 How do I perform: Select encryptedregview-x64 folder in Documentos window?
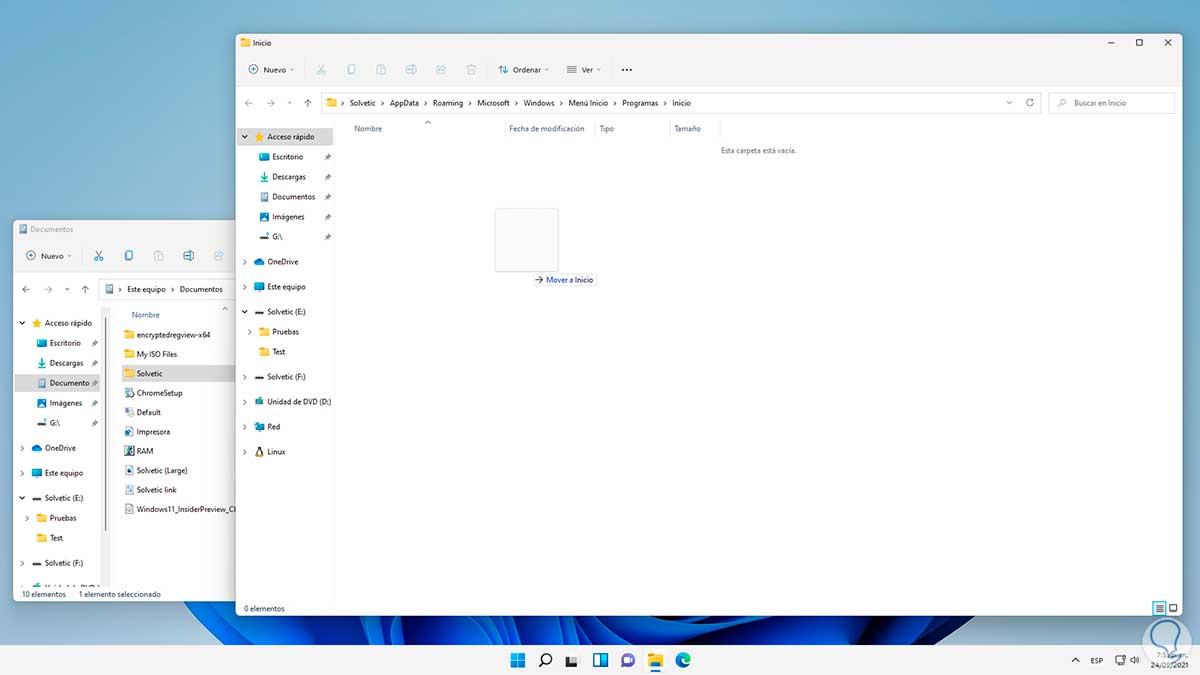click(x=173, y=335)
